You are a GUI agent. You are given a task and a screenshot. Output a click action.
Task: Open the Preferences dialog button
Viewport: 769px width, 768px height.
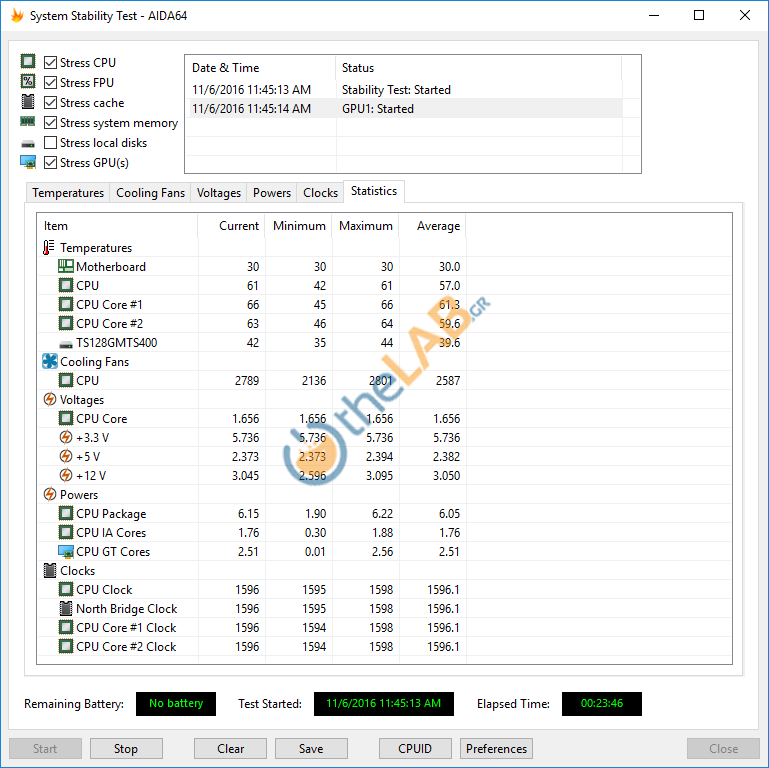(x=496, y=748)
